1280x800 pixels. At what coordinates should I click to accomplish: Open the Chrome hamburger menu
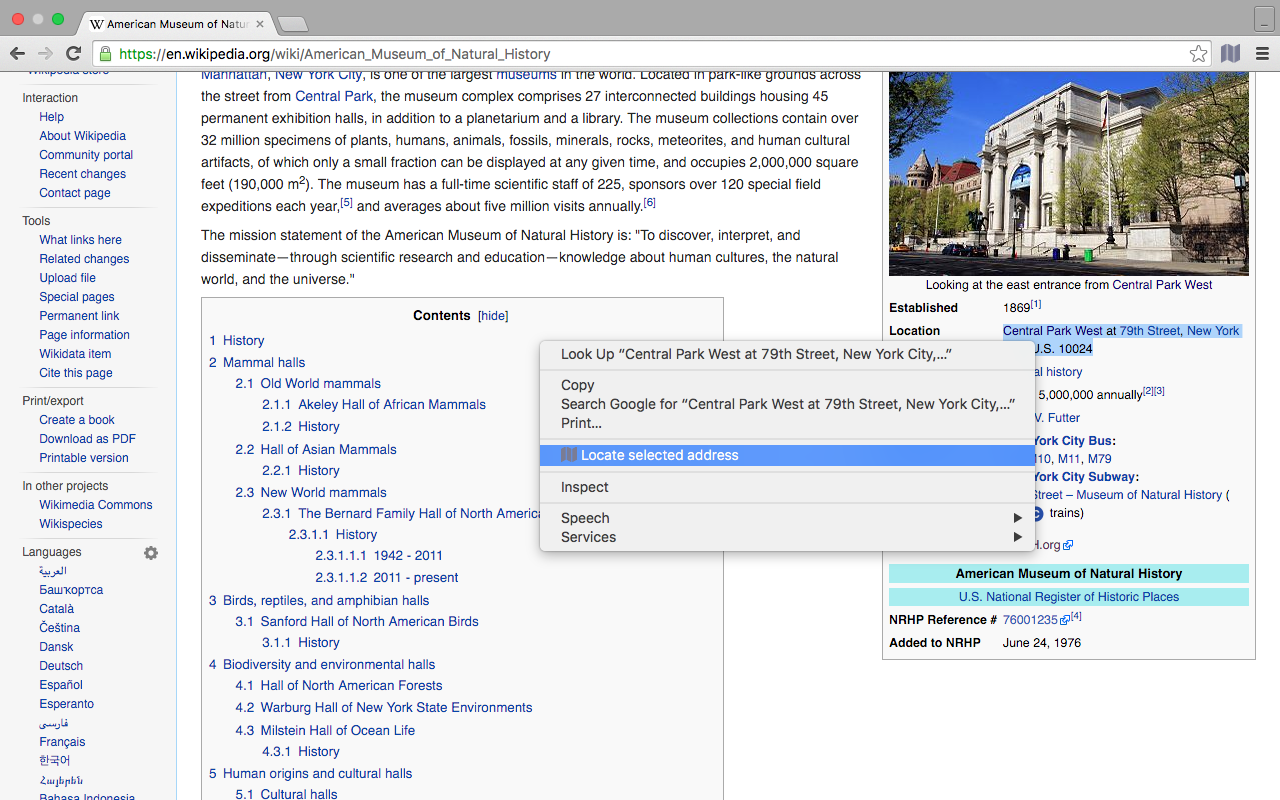(1262, 54)
